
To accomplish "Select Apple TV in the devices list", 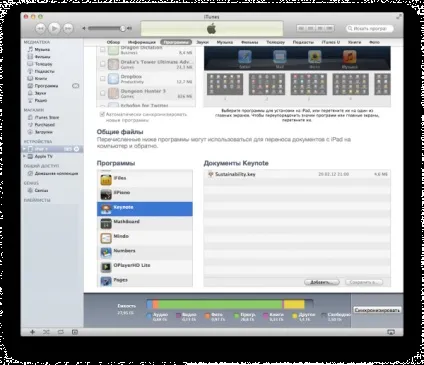I will click(x=44, y=156).
